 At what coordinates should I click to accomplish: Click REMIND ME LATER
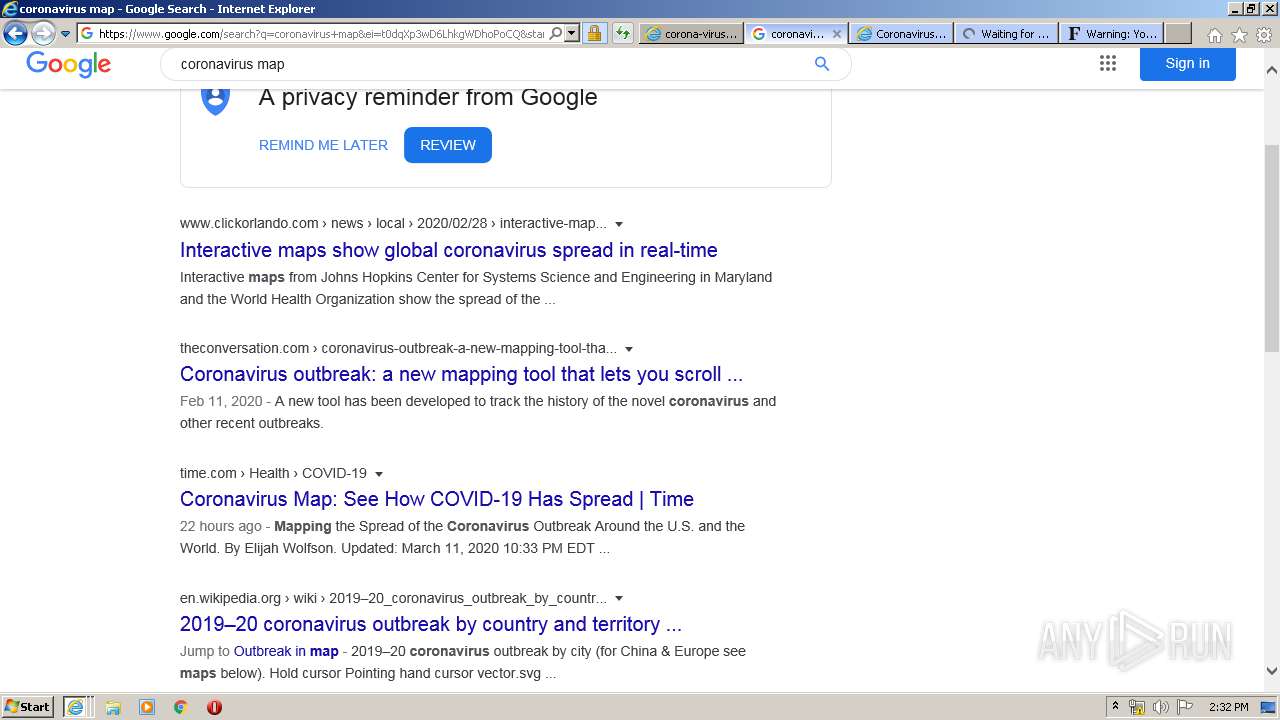point(323,145)
